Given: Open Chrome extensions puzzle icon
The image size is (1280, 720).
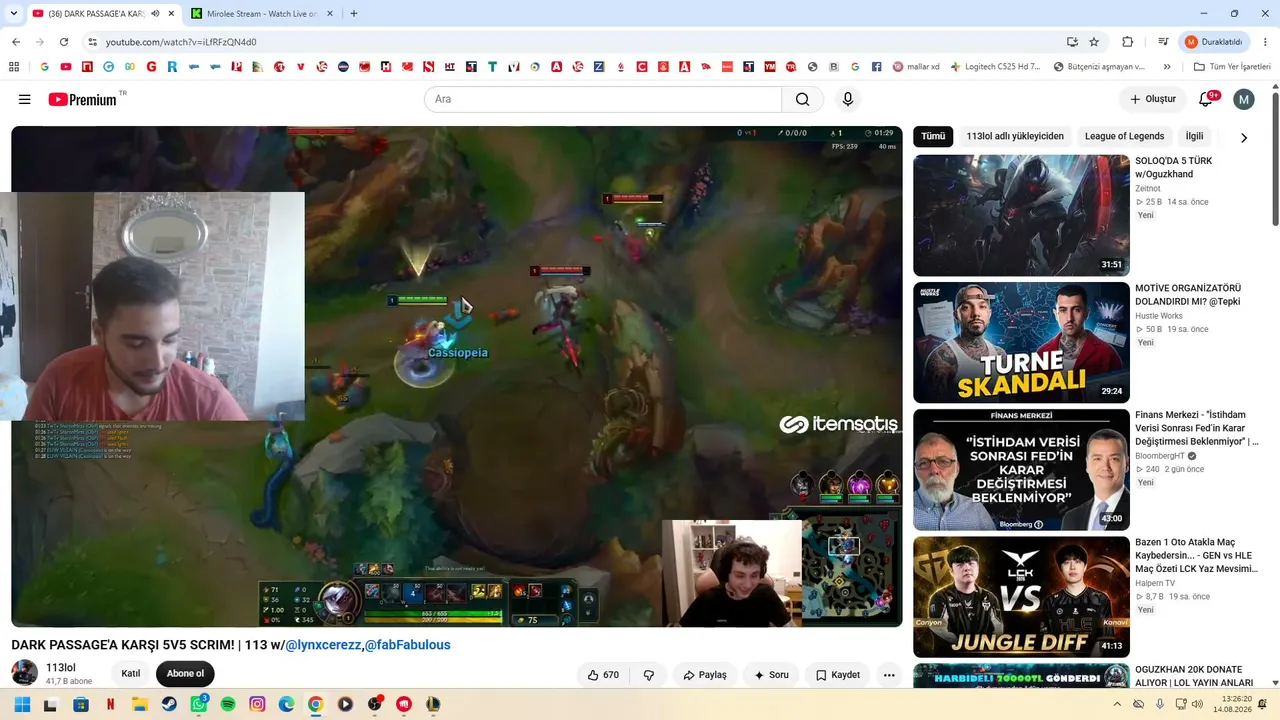Looking at the screenshot, I should tap(1128, 42).
